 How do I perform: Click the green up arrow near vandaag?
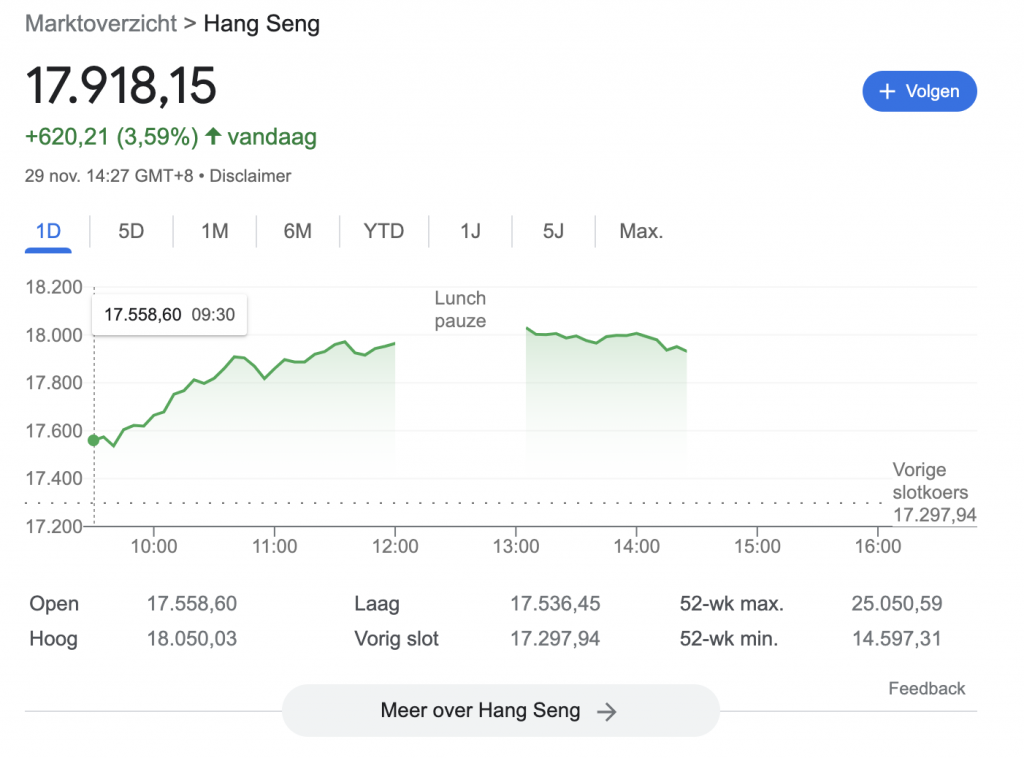coord(213,137)
